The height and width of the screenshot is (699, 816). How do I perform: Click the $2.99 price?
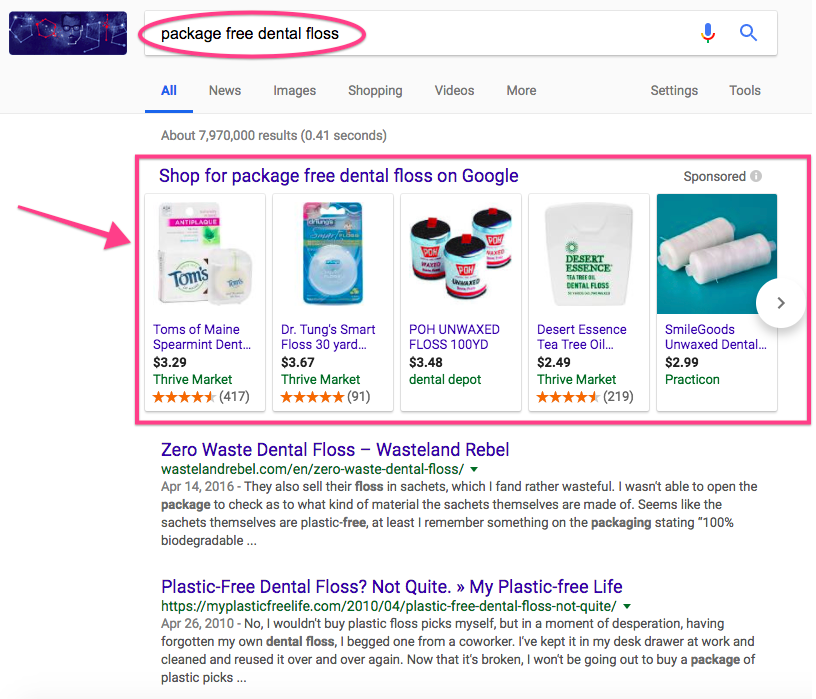coord(682,362)
